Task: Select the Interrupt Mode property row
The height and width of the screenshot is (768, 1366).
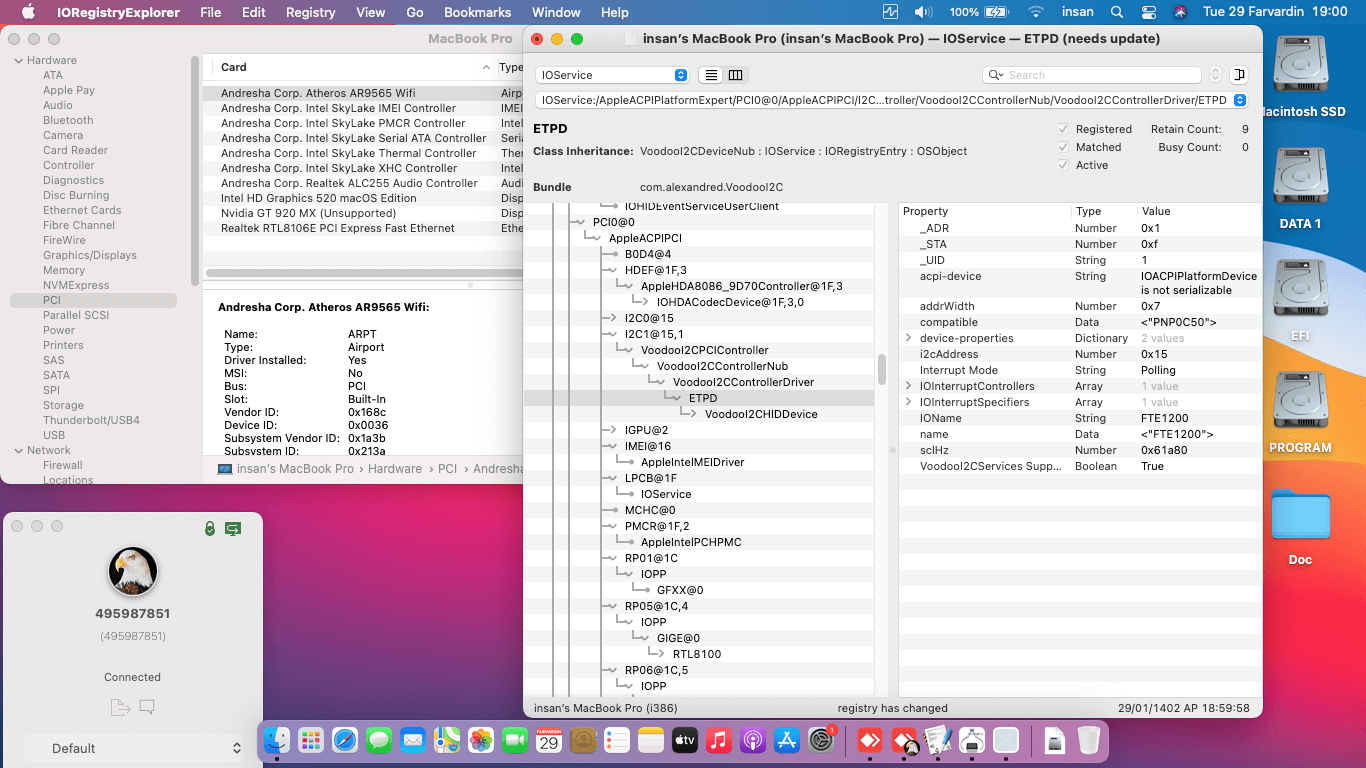Action: click(1080, 370)
